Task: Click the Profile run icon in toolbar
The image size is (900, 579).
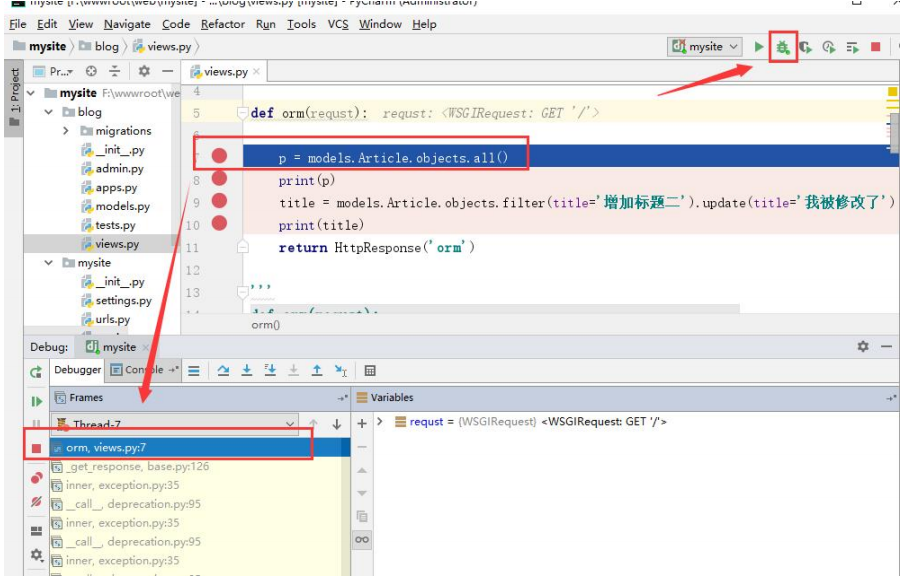Action: tap(829, 47)
